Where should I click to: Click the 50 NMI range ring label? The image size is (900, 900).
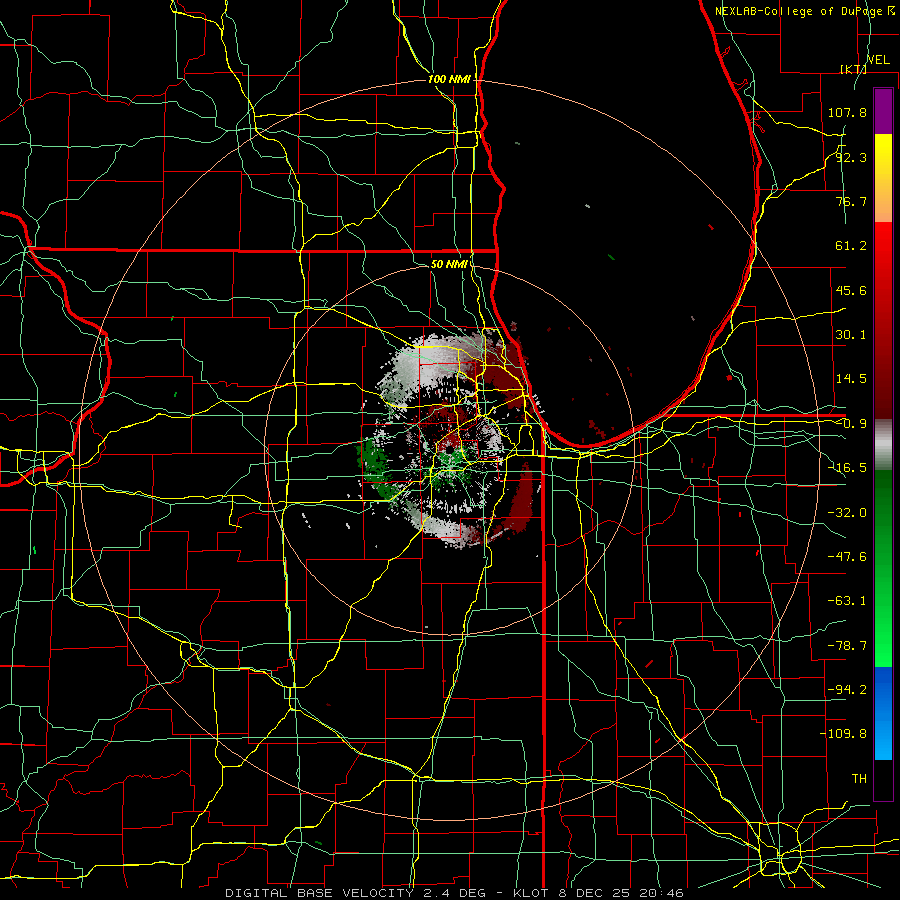coord(449,264)
